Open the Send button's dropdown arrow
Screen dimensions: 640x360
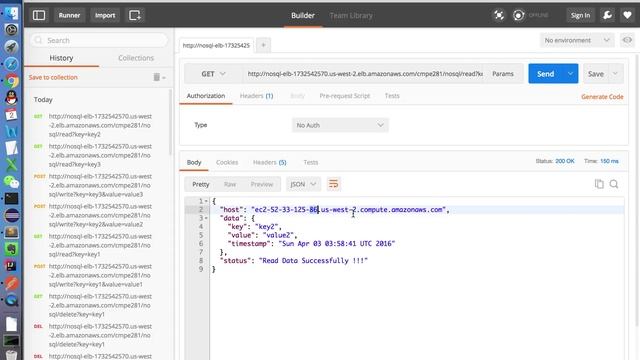click(x=570, y=74)
